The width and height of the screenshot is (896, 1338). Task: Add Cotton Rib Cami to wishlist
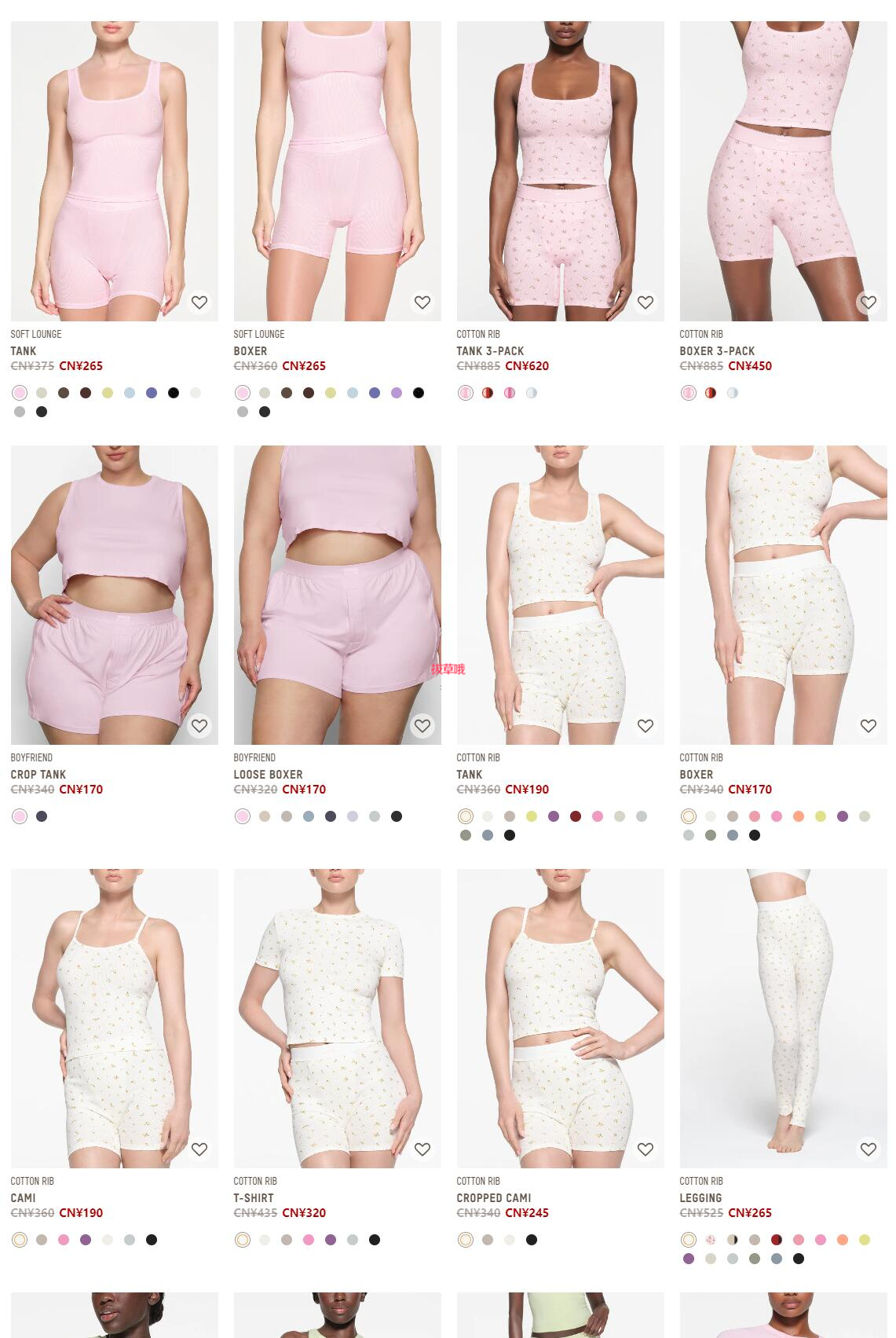click(x=199, y=1149)
